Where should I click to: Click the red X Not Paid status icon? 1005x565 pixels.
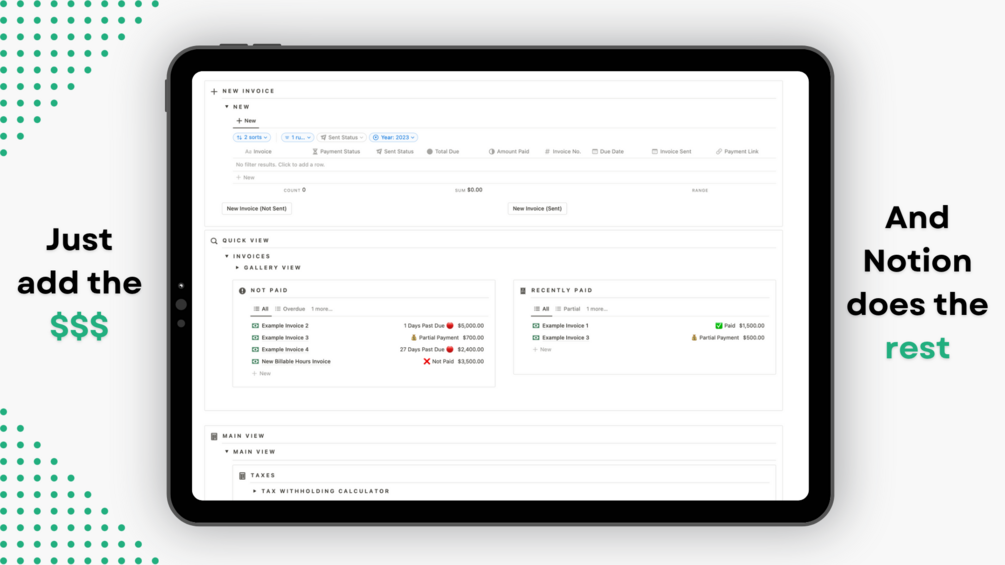[426, 361]
